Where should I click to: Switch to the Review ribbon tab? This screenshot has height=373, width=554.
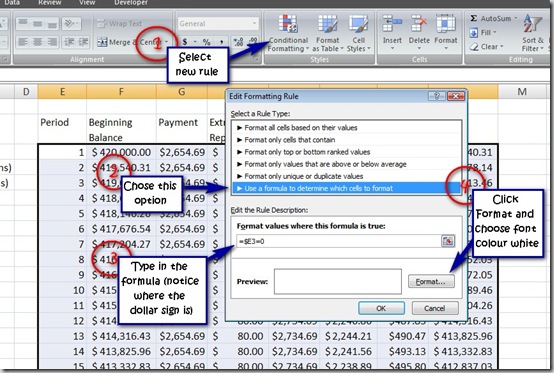[50, 3]
